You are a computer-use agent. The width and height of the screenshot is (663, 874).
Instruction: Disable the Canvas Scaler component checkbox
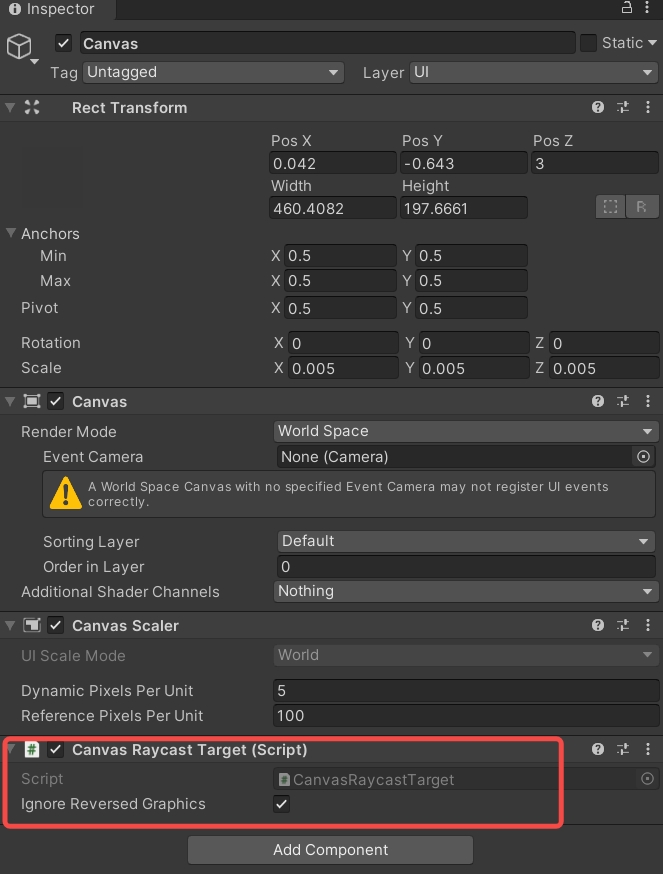[x=56, y=625]
